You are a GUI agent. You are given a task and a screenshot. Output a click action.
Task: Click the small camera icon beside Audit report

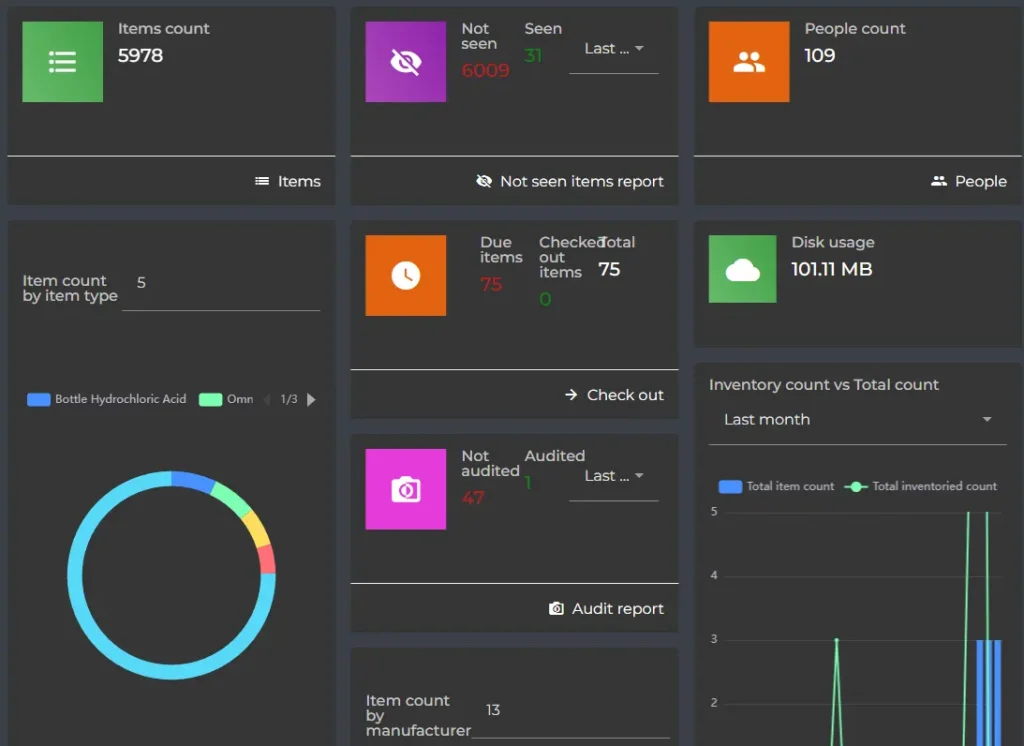556,608
